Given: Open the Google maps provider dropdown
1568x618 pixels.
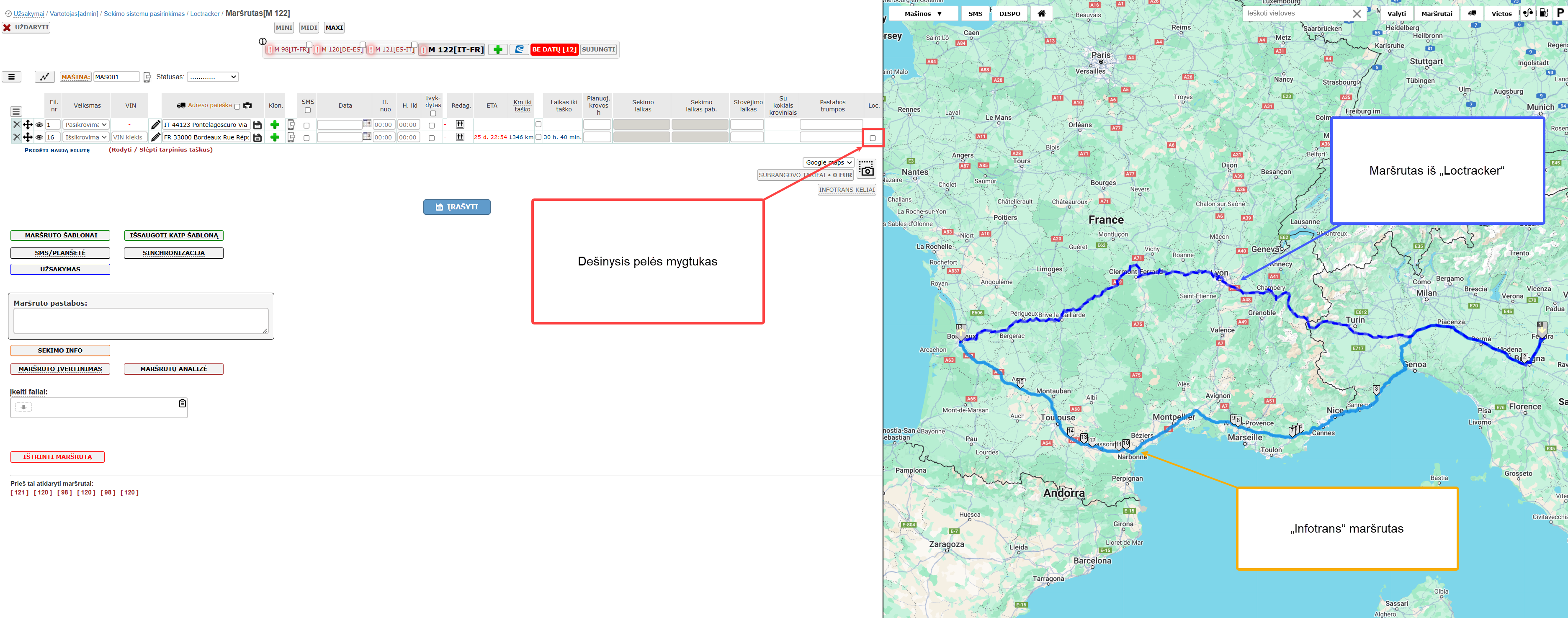Looking at the screenshot, I should 829,162.
